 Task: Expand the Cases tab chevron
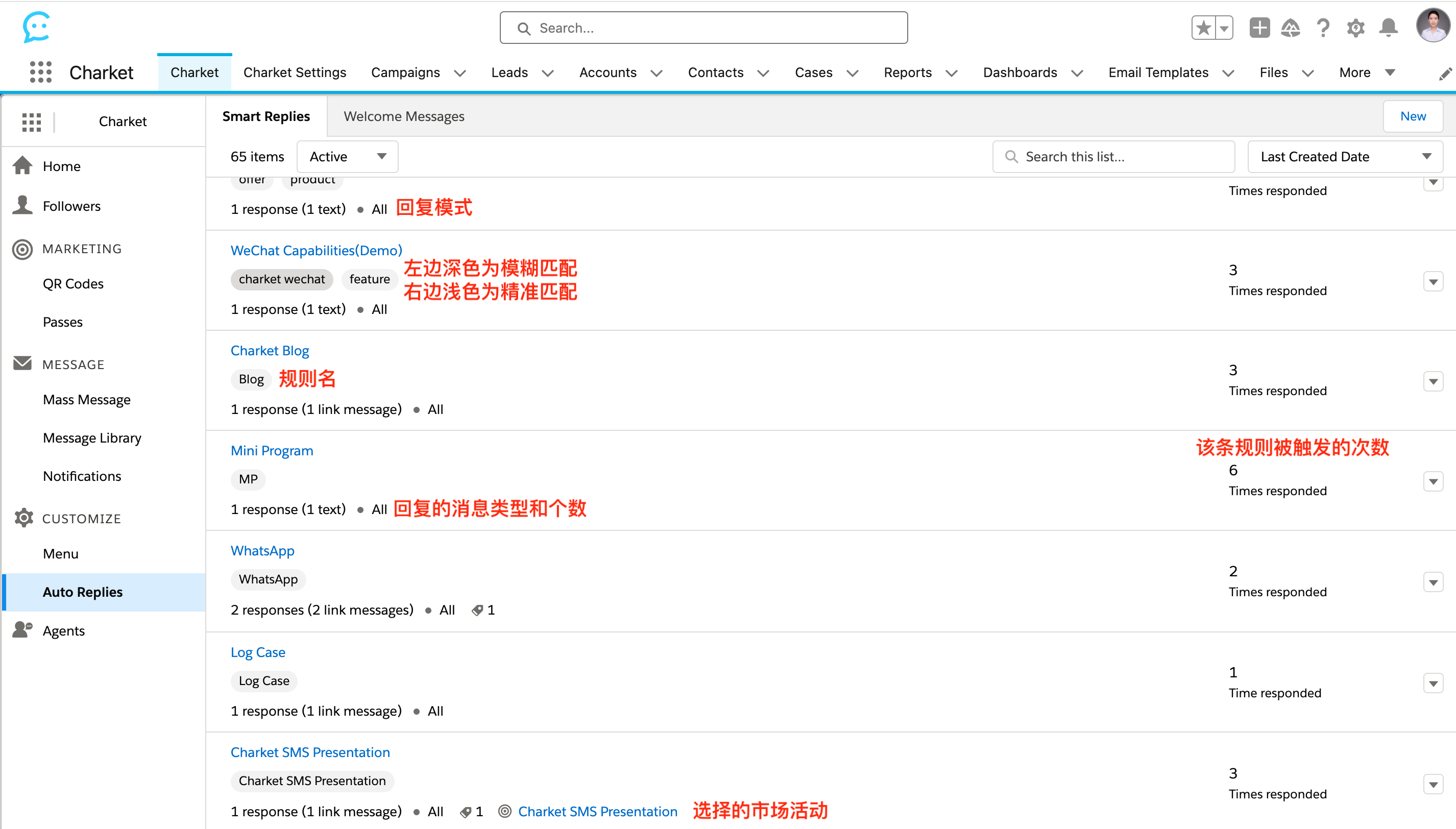[852, 74]
